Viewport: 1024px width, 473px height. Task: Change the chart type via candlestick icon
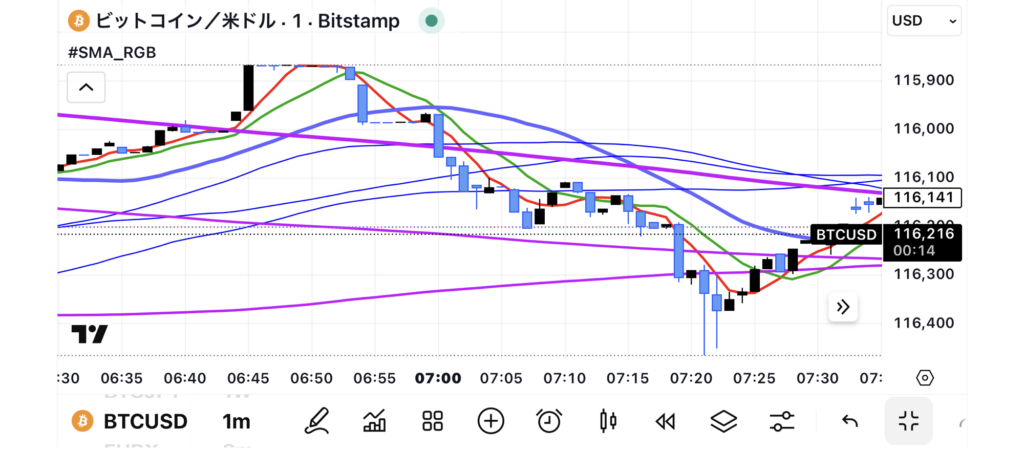[x=606, y=421]
